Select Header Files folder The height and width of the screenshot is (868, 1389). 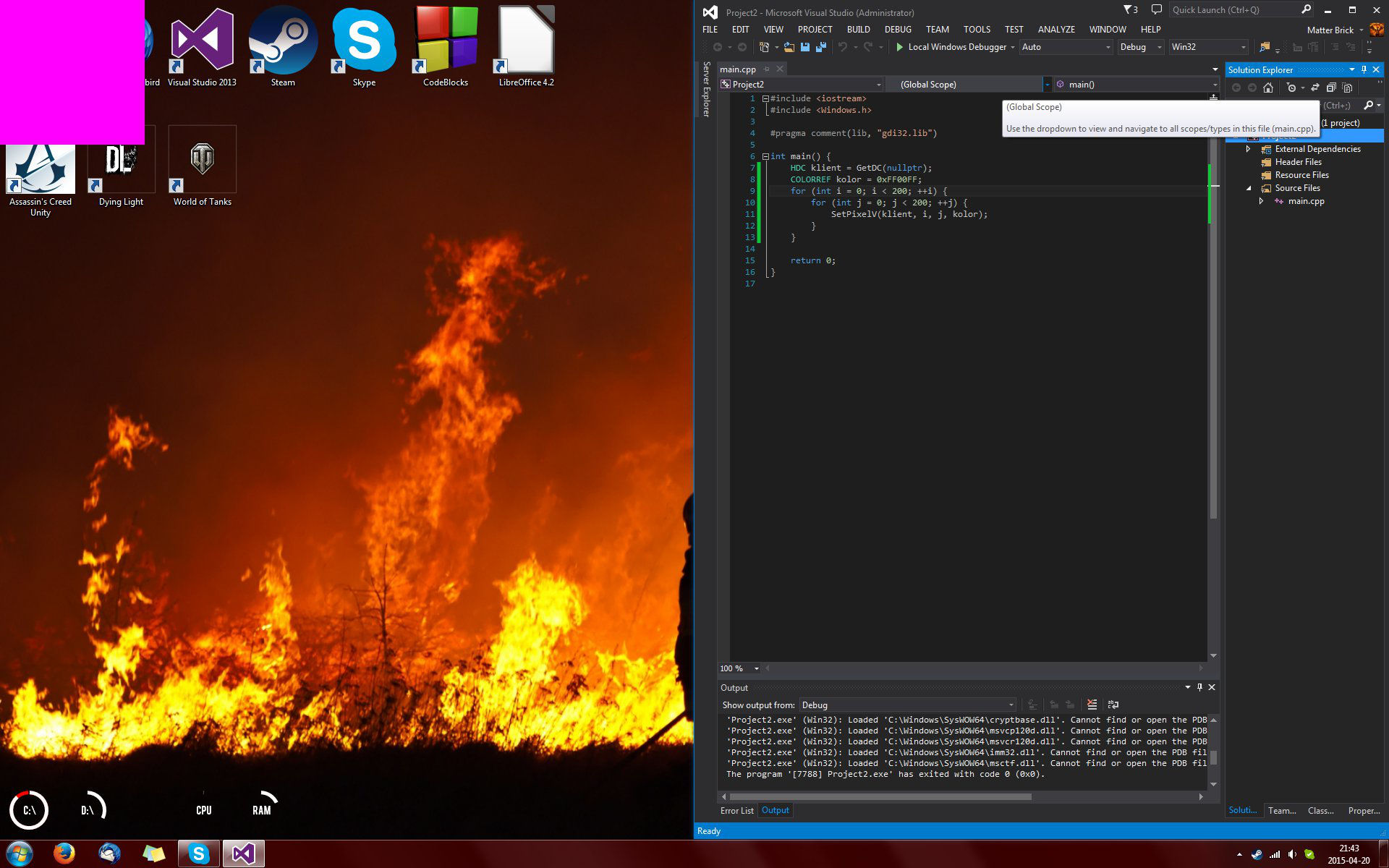[x=1298, y=162]
